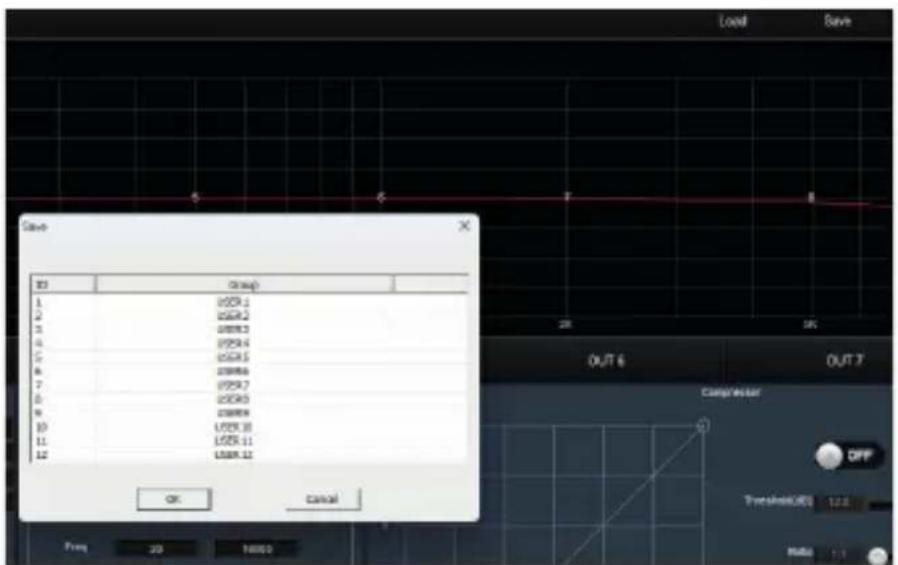Click the Ratio slider knob
The image size is (898, 565).
877,555
